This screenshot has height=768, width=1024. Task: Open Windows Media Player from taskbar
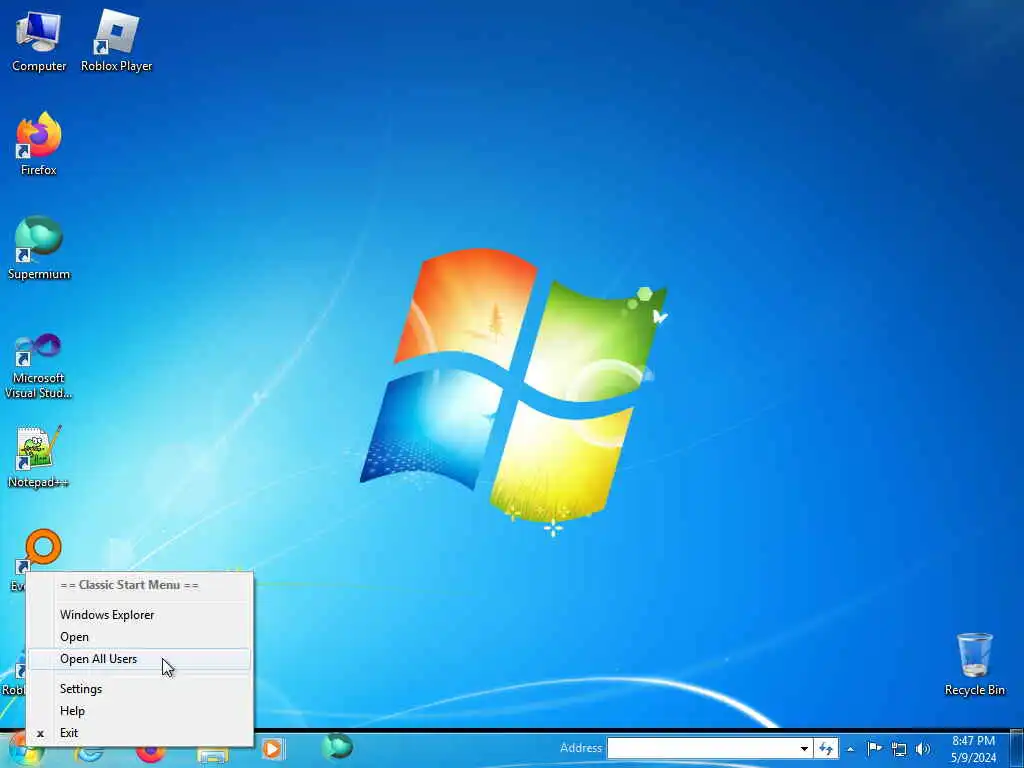(272, 749)
